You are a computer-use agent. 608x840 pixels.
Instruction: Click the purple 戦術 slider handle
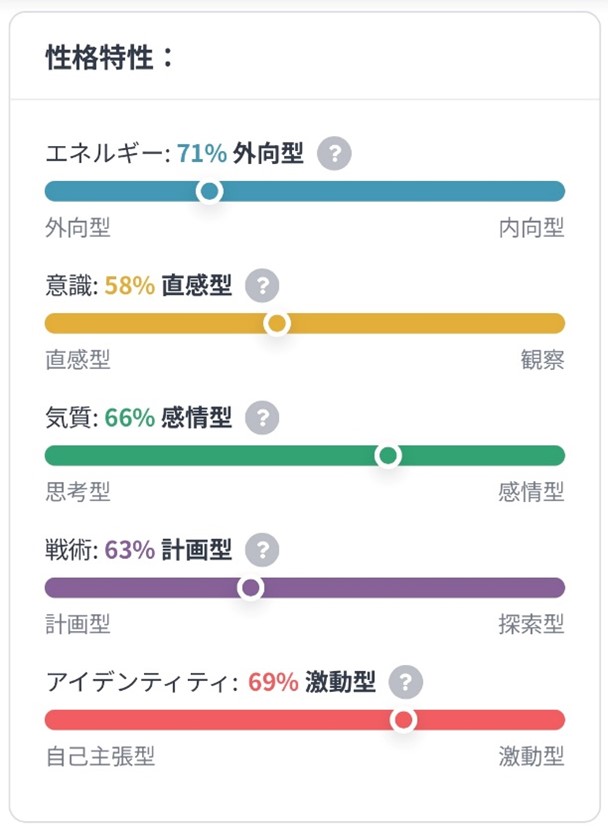pyautogui.click(x=251, y=588)
